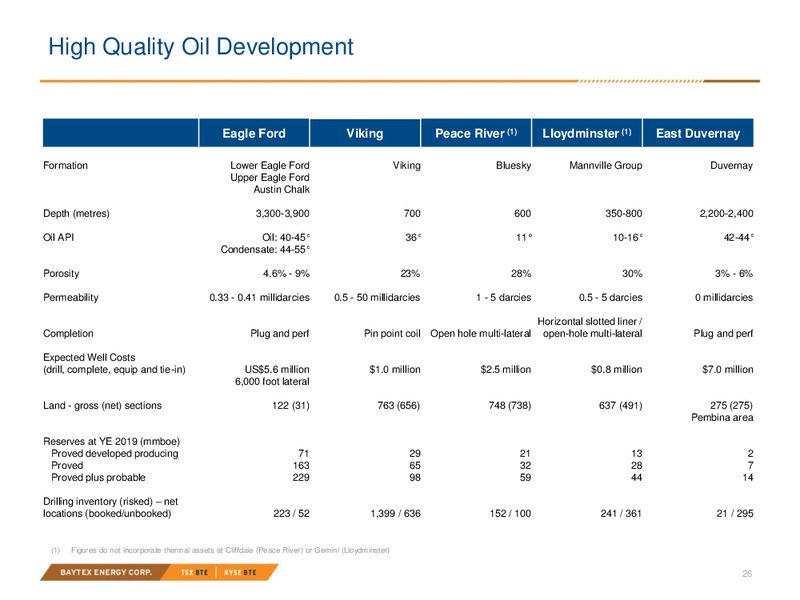The width and height of the screenshot is (800, 600).
Task: Click East Duvernay cost '$7.0 million'
Action: coord(728,369)
